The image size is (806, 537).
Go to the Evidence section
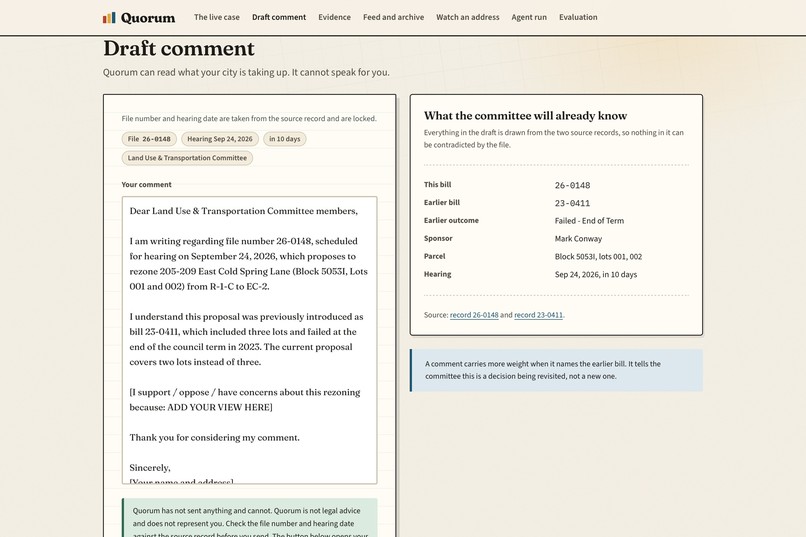point(334,17)
